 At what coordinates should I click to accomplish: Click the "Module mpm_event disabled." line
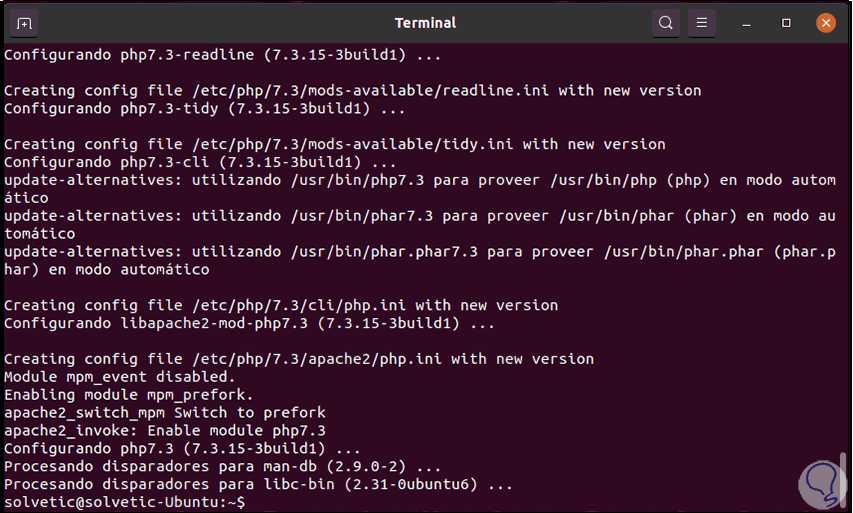tap(120, 377)
